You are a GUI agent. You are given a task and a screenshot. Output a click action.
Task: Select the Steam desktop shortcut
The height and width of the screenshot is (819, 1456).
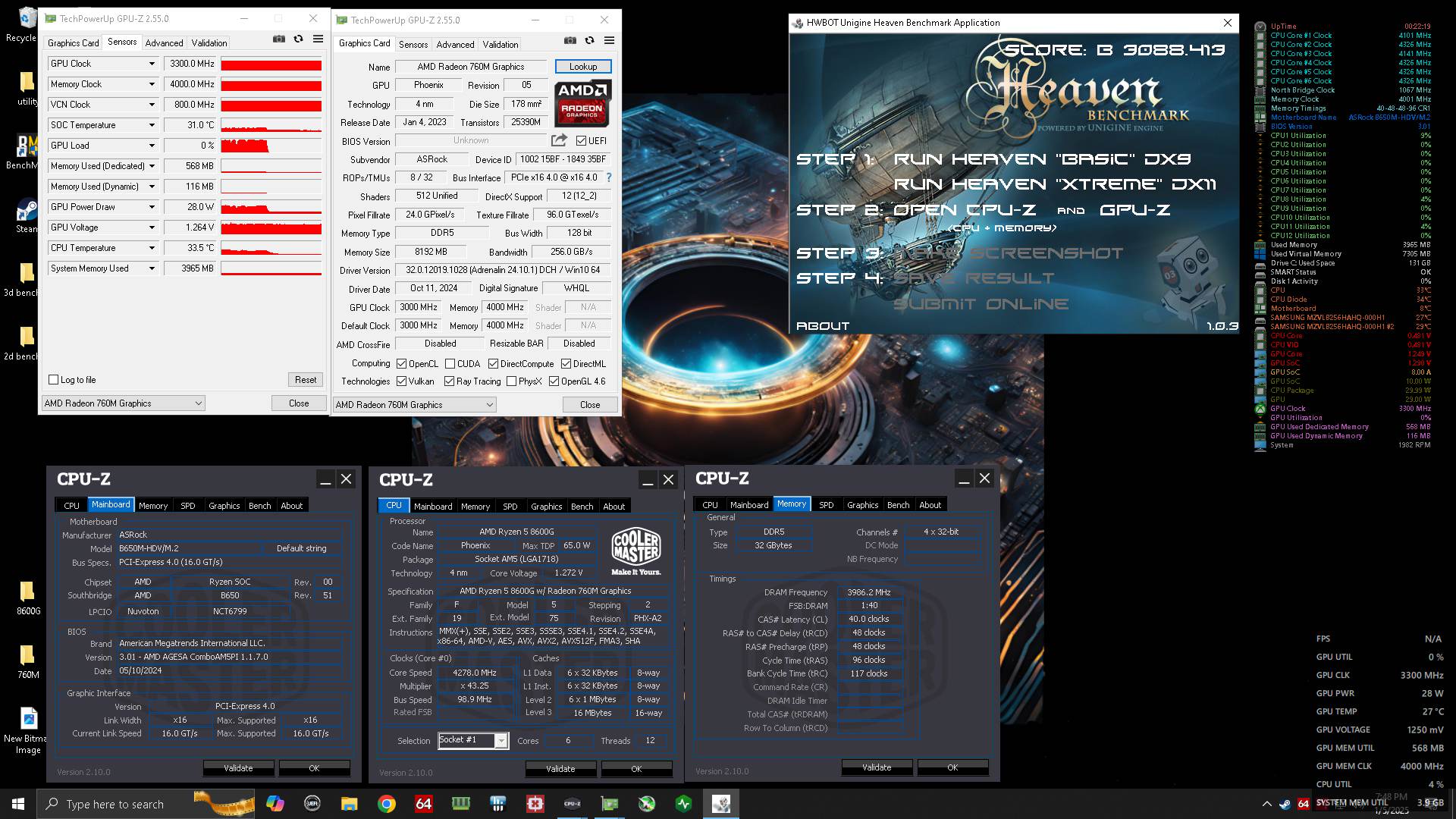click(27, 215)
